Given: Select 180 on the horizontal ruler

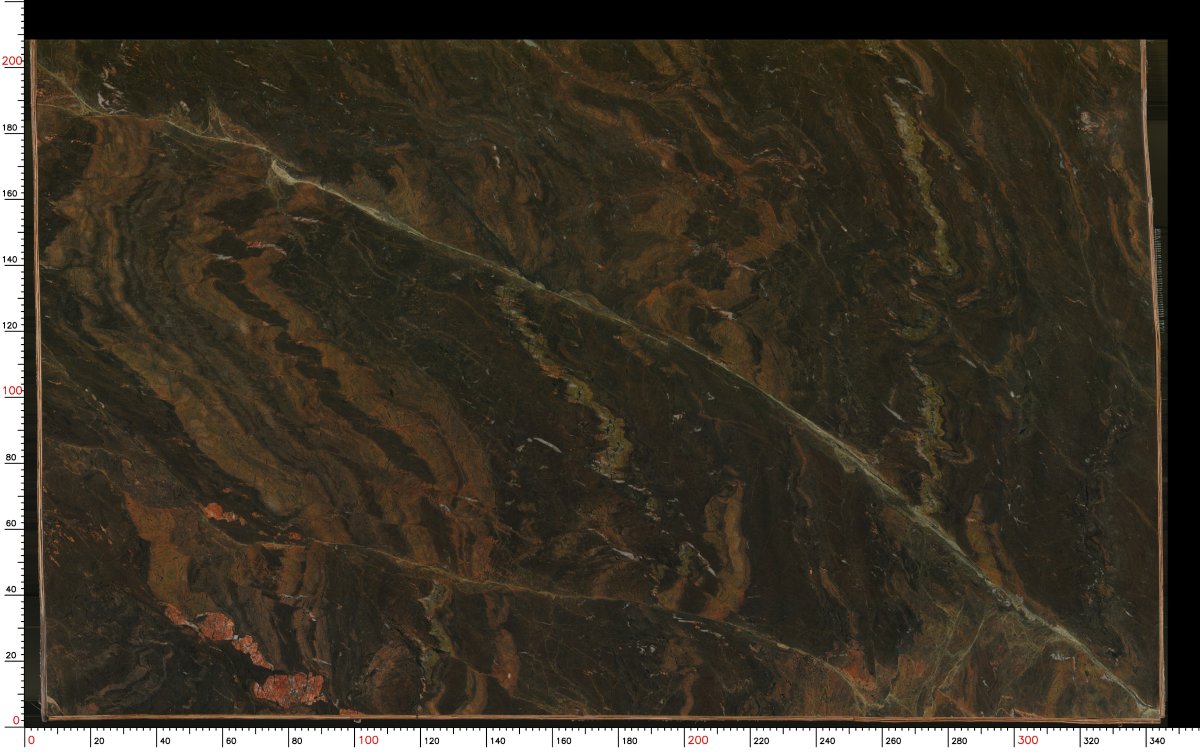Looking at the screenshot, I should [632, 741].
